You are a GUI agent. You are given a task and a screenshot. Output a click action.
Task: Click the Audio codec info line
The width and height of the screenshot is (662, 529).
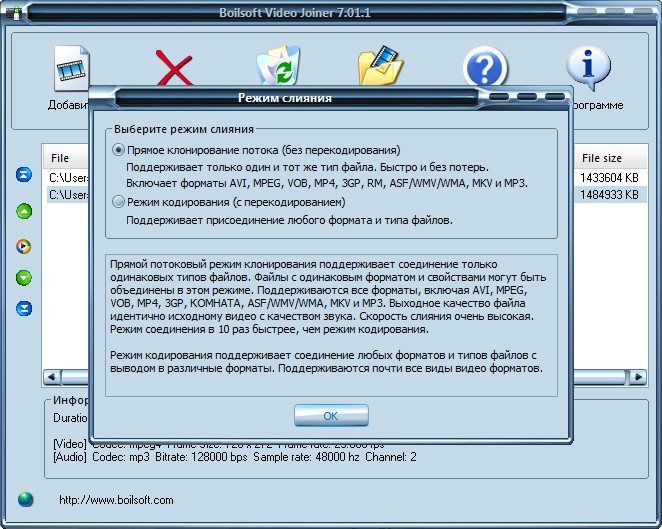[x=235, y=457]
